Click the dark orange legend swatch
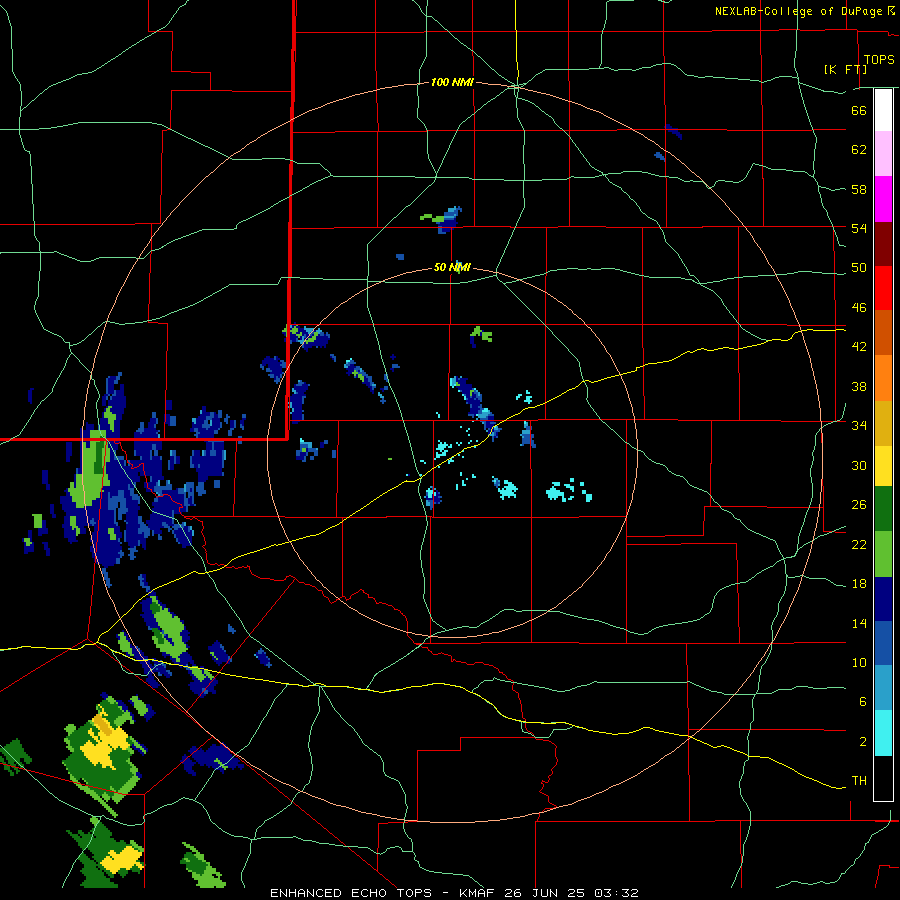The width and height of the screenshot is (900, 900). click(883, 333)
